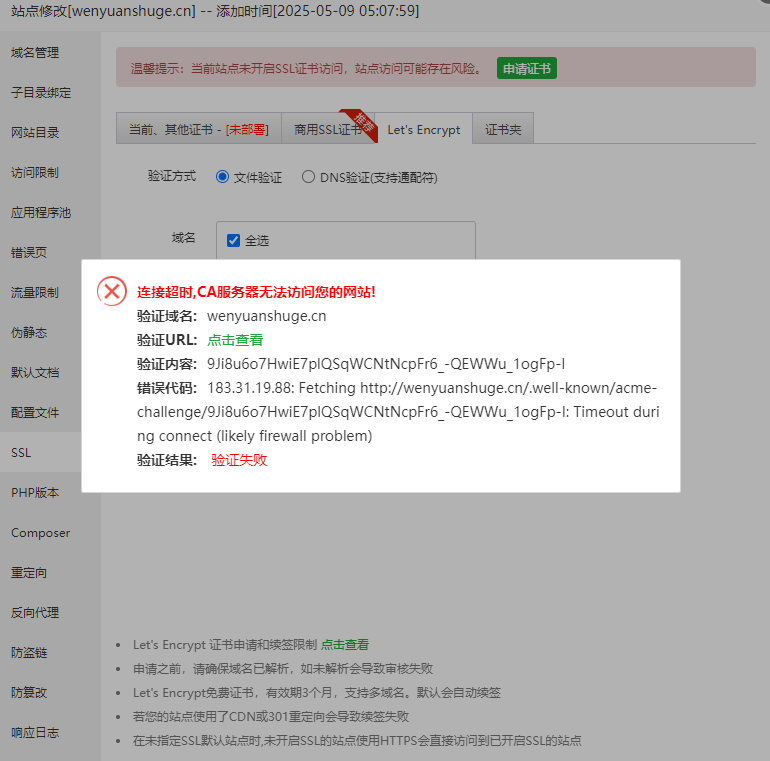Open 子目录绑定 settings
The width and height of the screenshot is (770, 761).
pyautogui.click(x=41, y=92)
